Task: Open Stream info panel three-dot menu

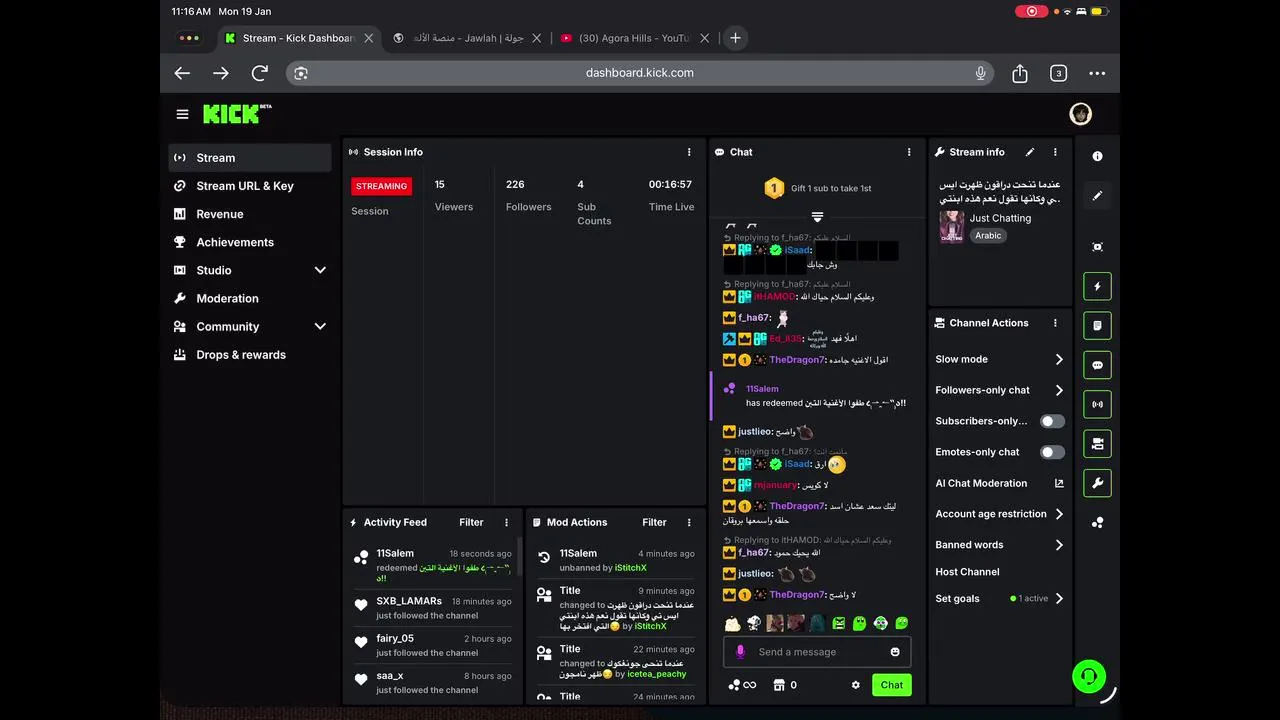Action: 1055,152
